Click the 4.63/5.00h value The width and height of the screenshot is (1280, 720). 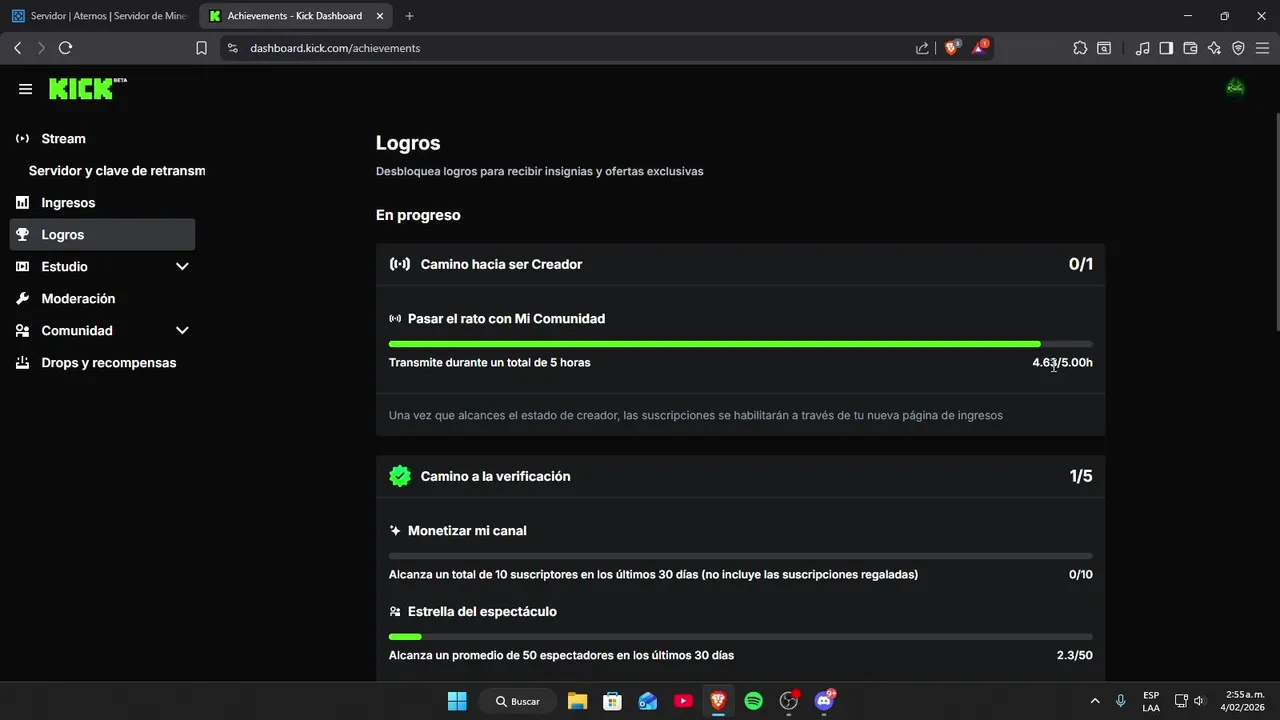click(x=1062, y=363)
